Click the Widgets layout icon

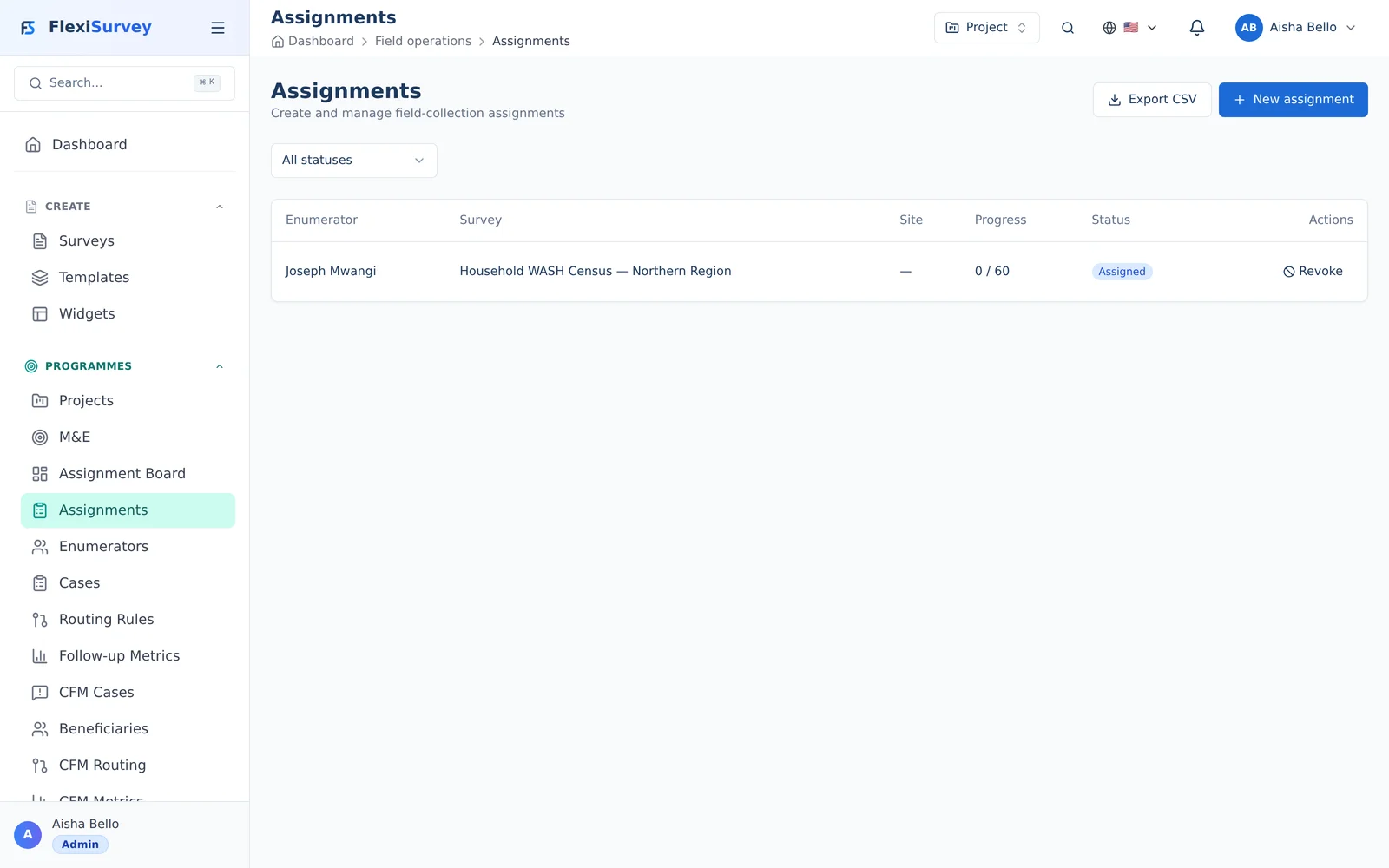pos(40,314)
